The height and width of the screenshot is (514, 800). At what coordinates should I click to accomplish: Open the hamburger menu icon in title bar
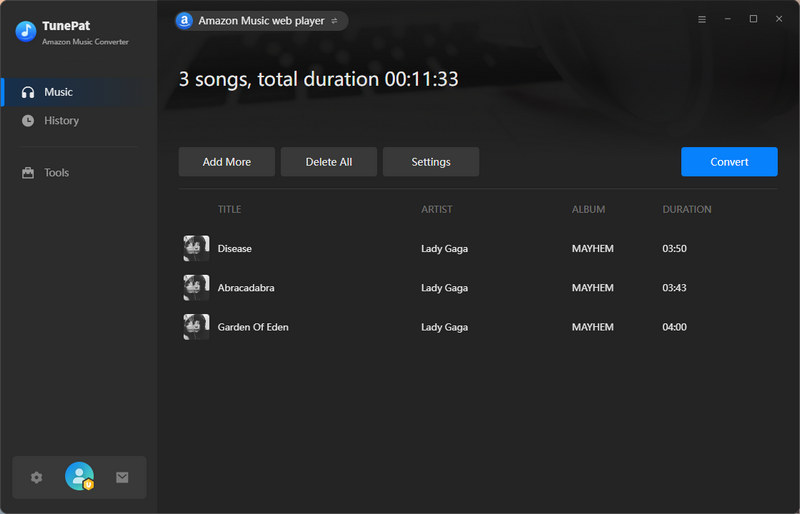point(702,19)
